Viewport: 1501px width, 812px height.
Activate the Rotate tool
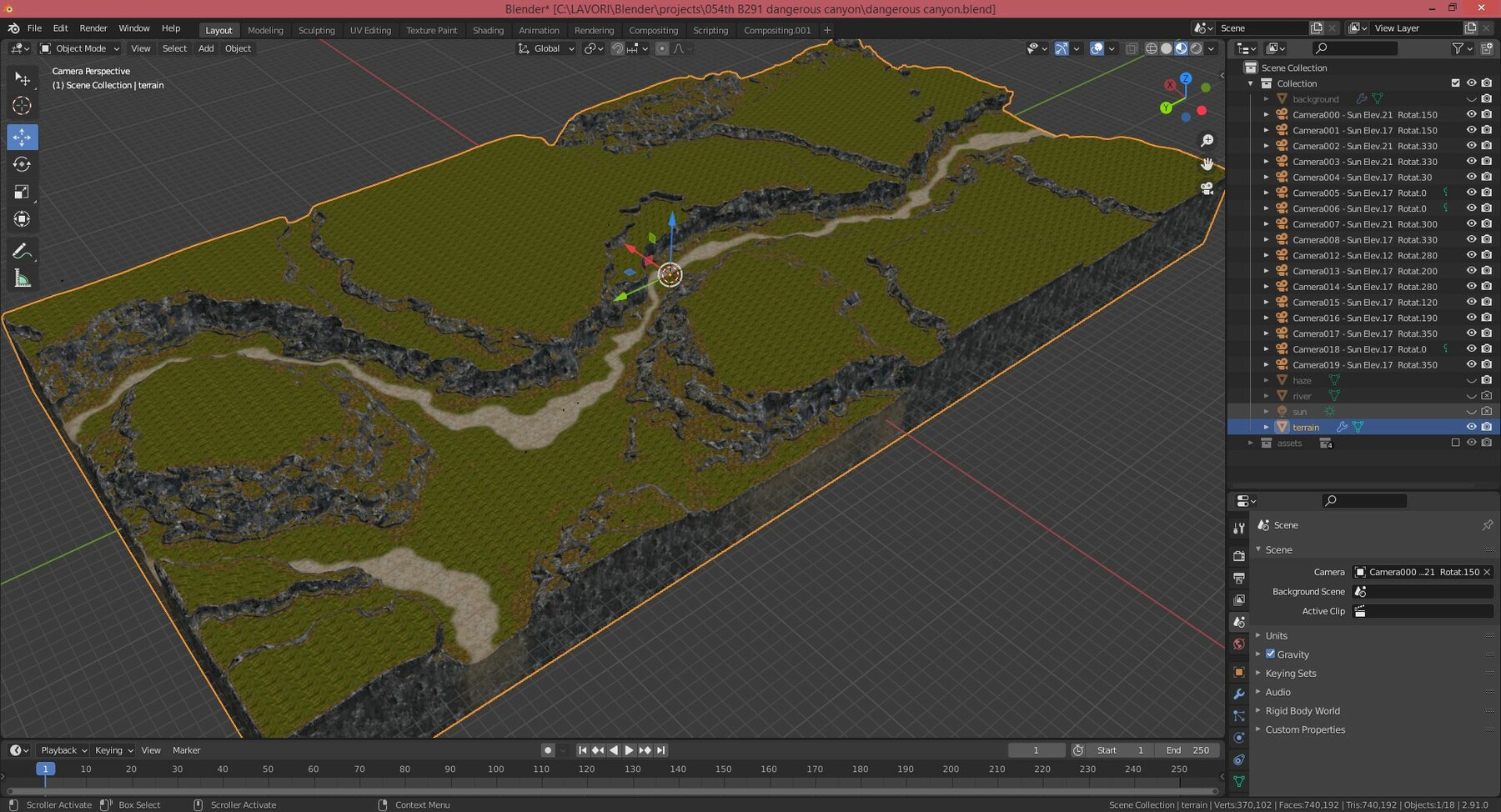click(x=23, y=164)
